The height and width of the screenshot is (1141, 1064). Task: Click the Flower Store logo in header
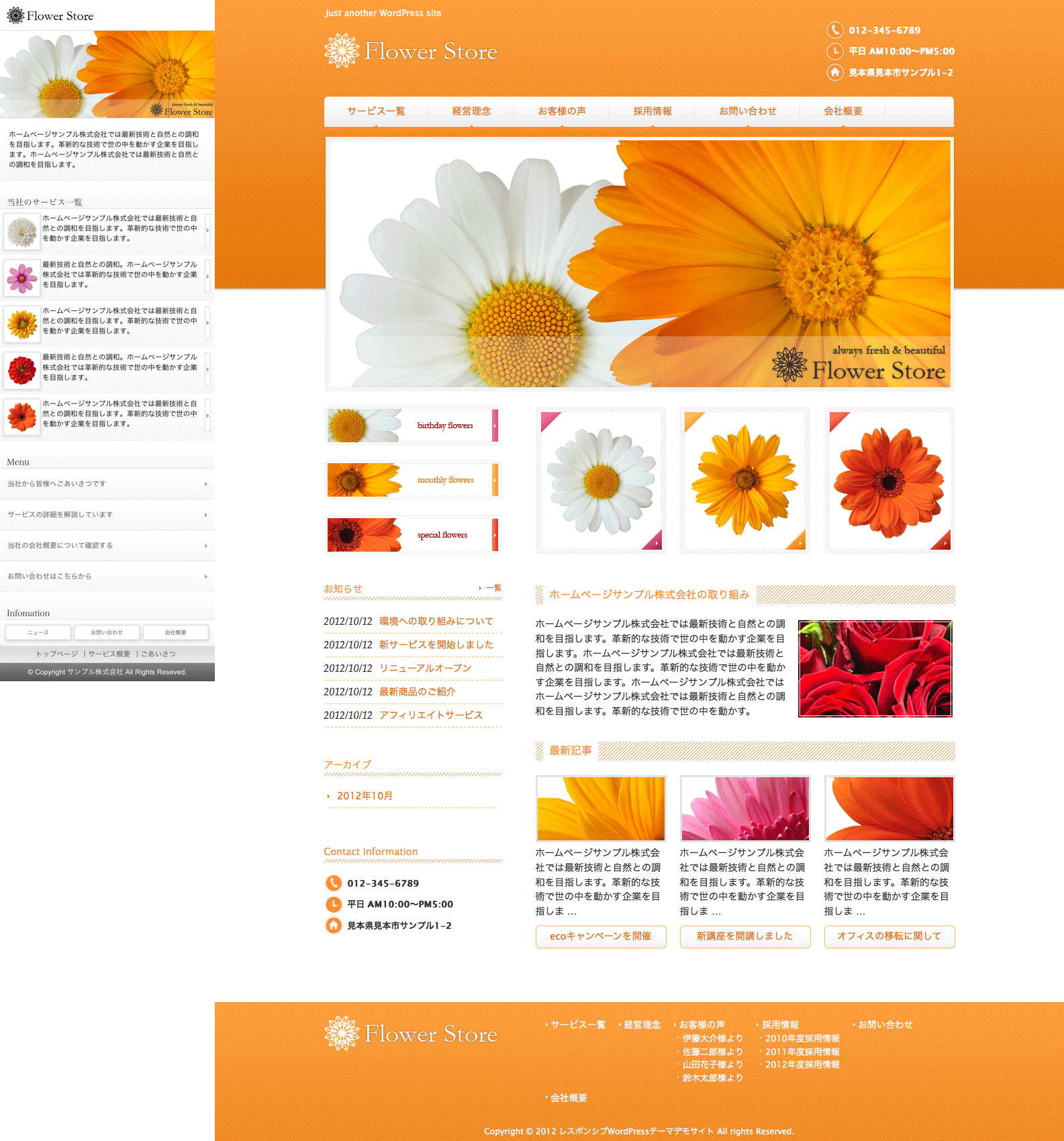pos(411,52)
